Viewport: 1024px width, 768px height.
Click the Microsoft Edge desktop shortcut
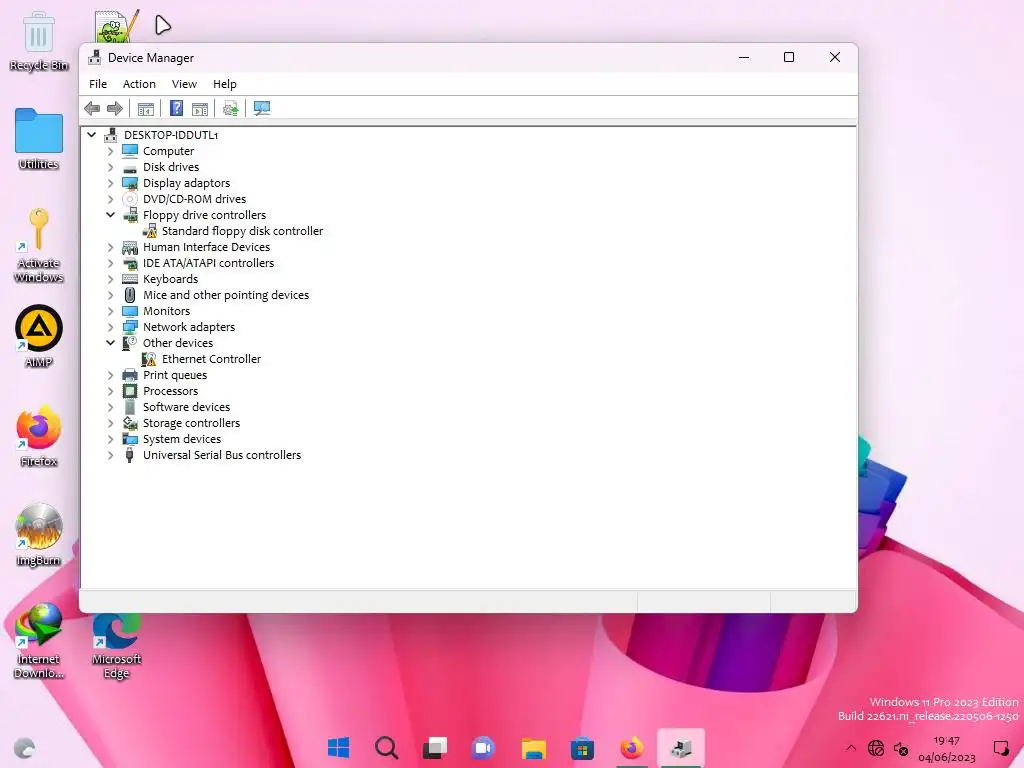(x=116, y=645)
